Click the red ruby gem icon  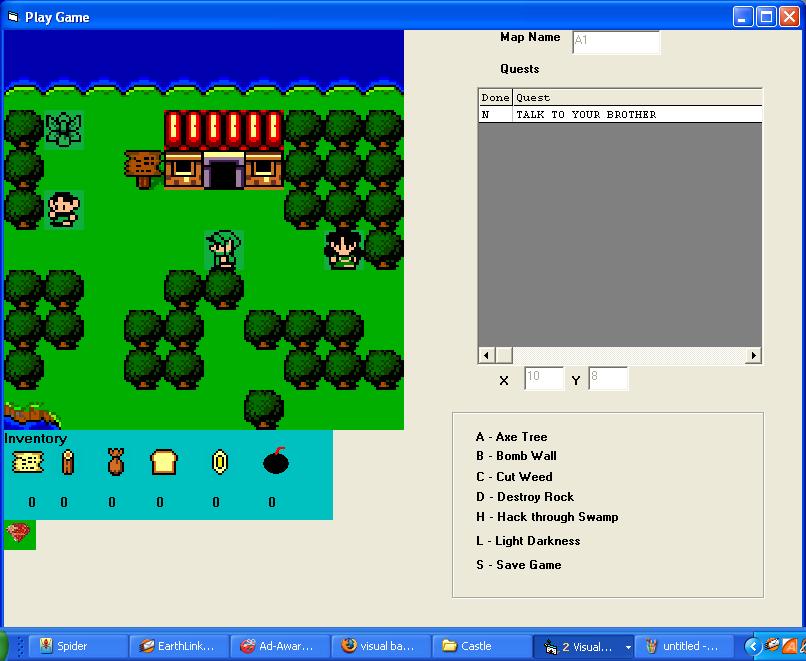click(18, 534)
